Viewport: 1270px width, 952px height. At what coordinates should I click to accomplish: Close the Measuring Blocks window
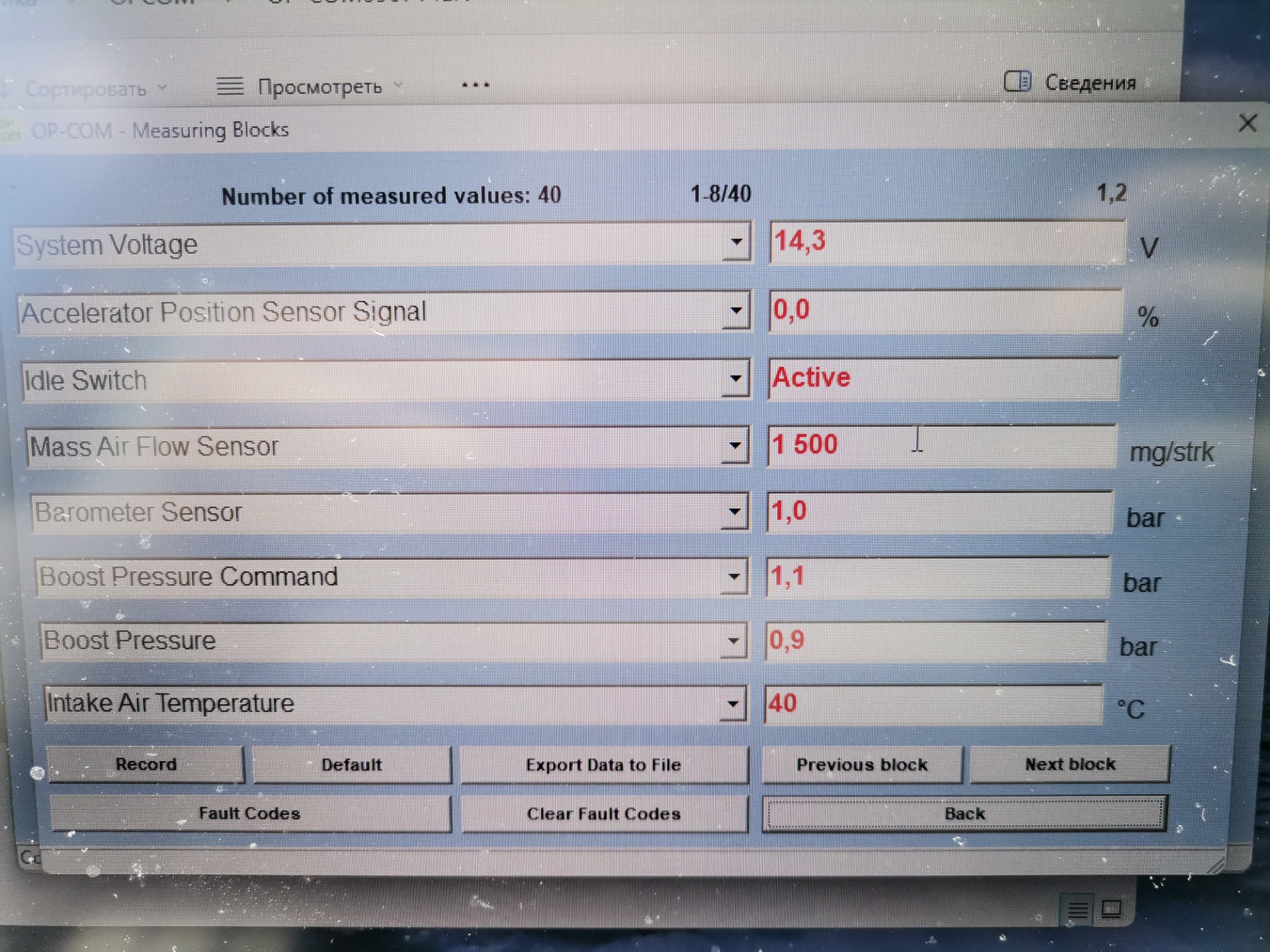click(1247, 123)
